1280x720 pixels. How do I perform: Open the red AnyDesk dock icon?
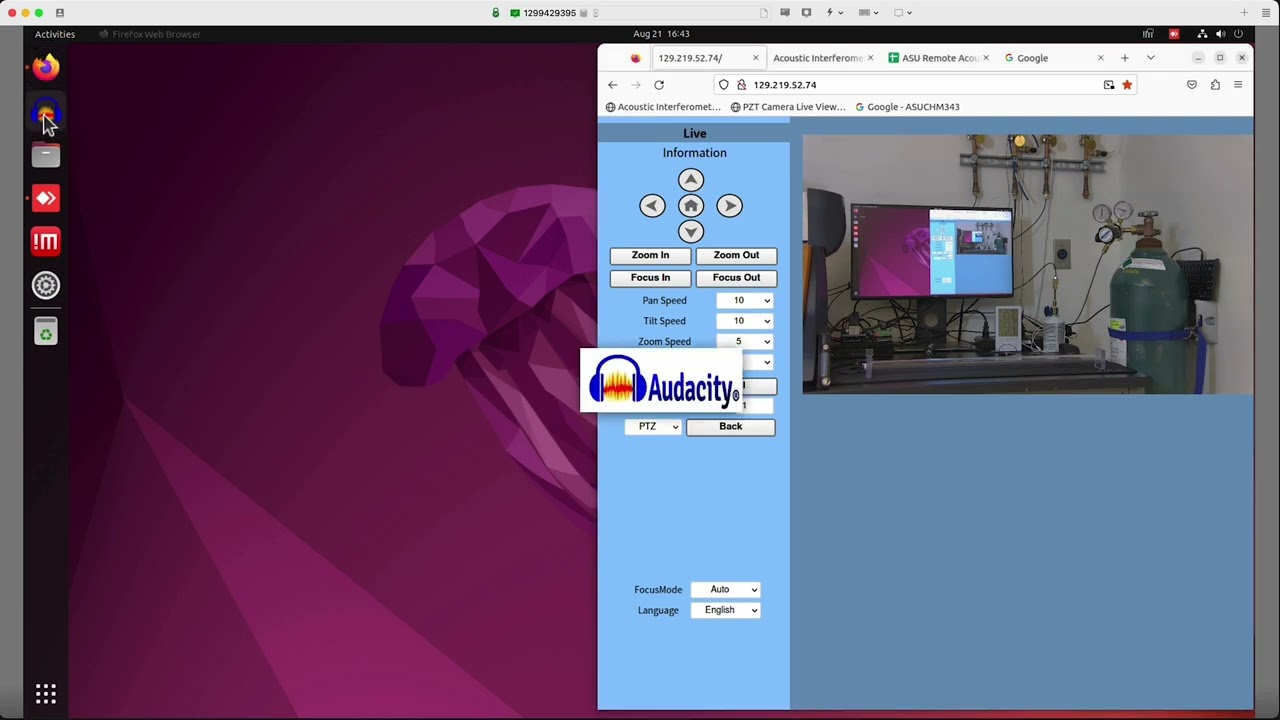click(x=45, y=198)
